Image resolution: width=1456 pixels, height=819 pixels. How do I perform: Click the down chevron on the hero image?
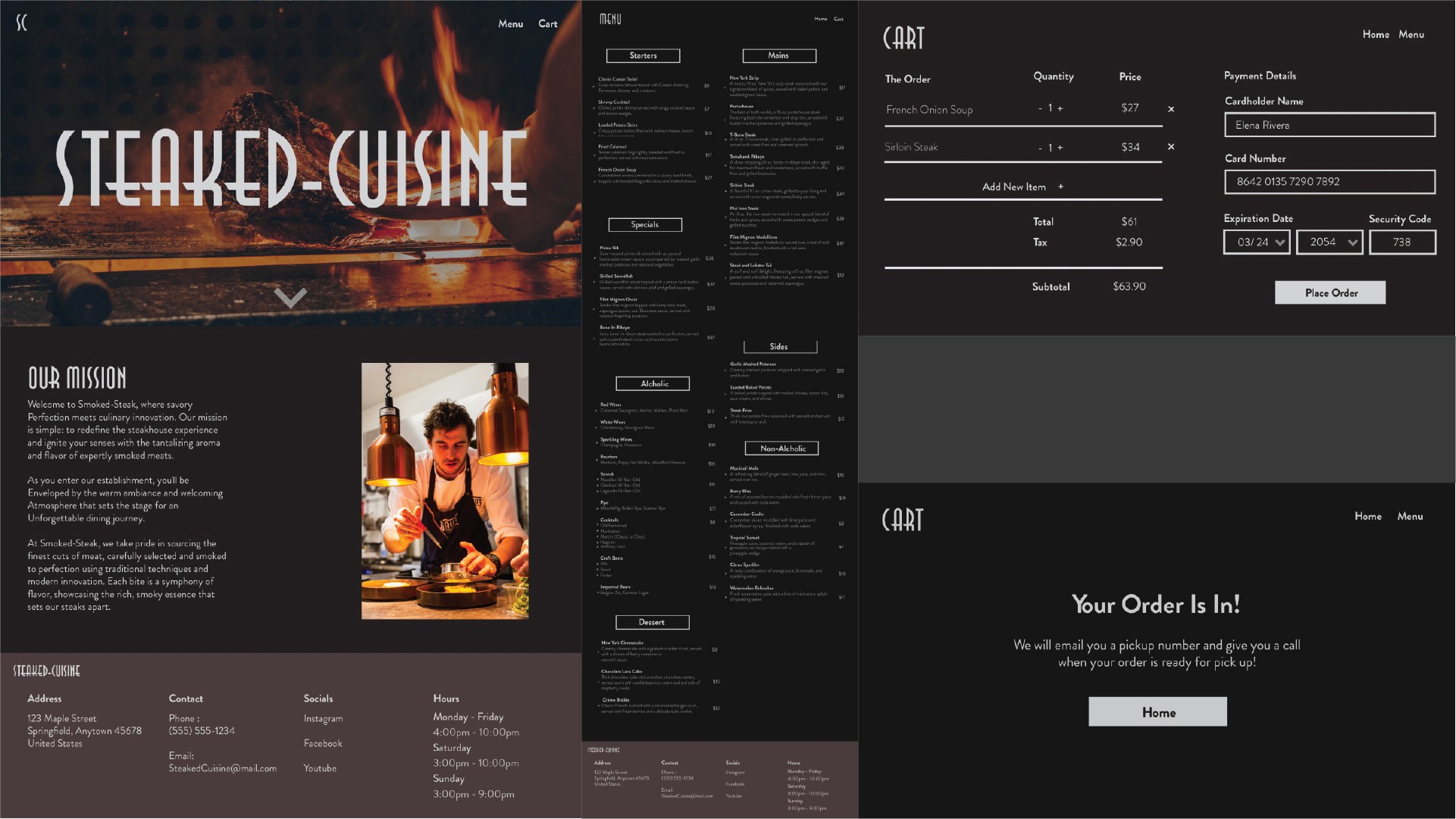[x=290, y=297]
